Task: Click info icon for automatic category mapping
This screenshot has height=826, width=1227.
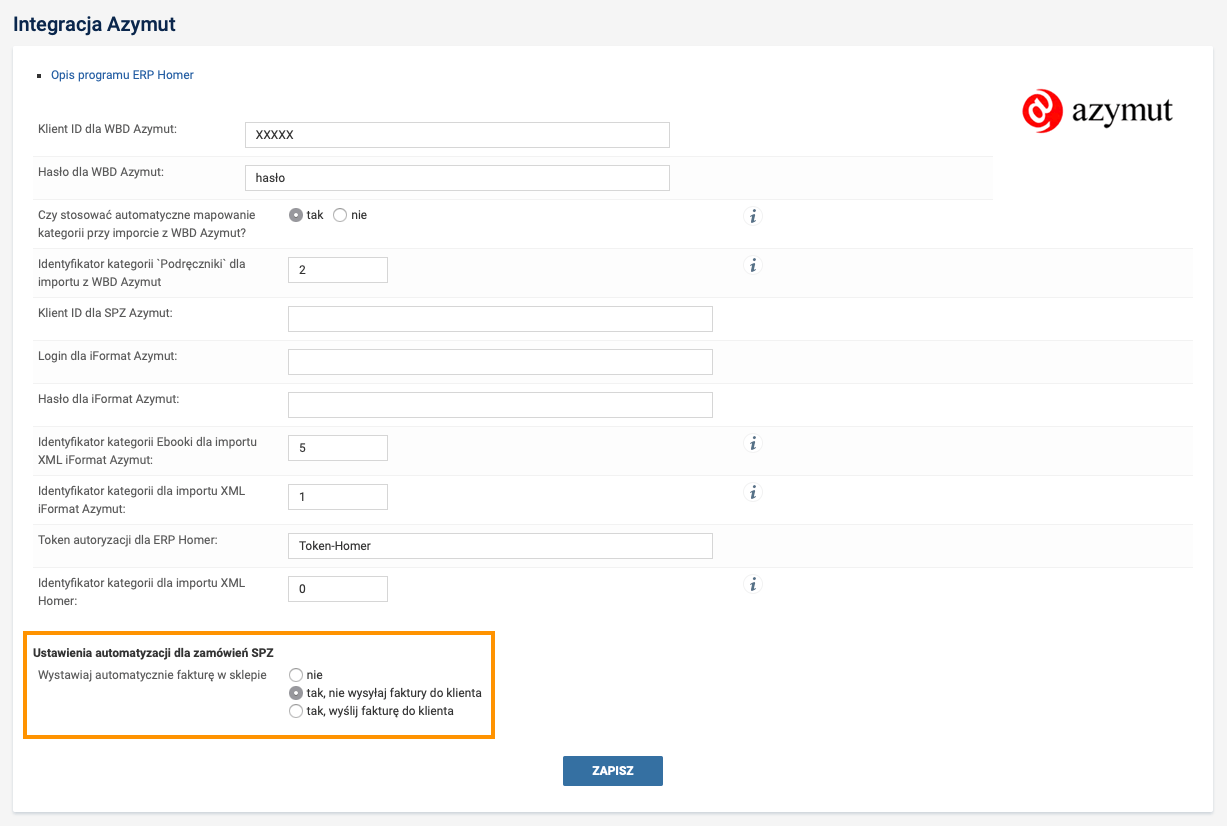Action: pos(753,215)
